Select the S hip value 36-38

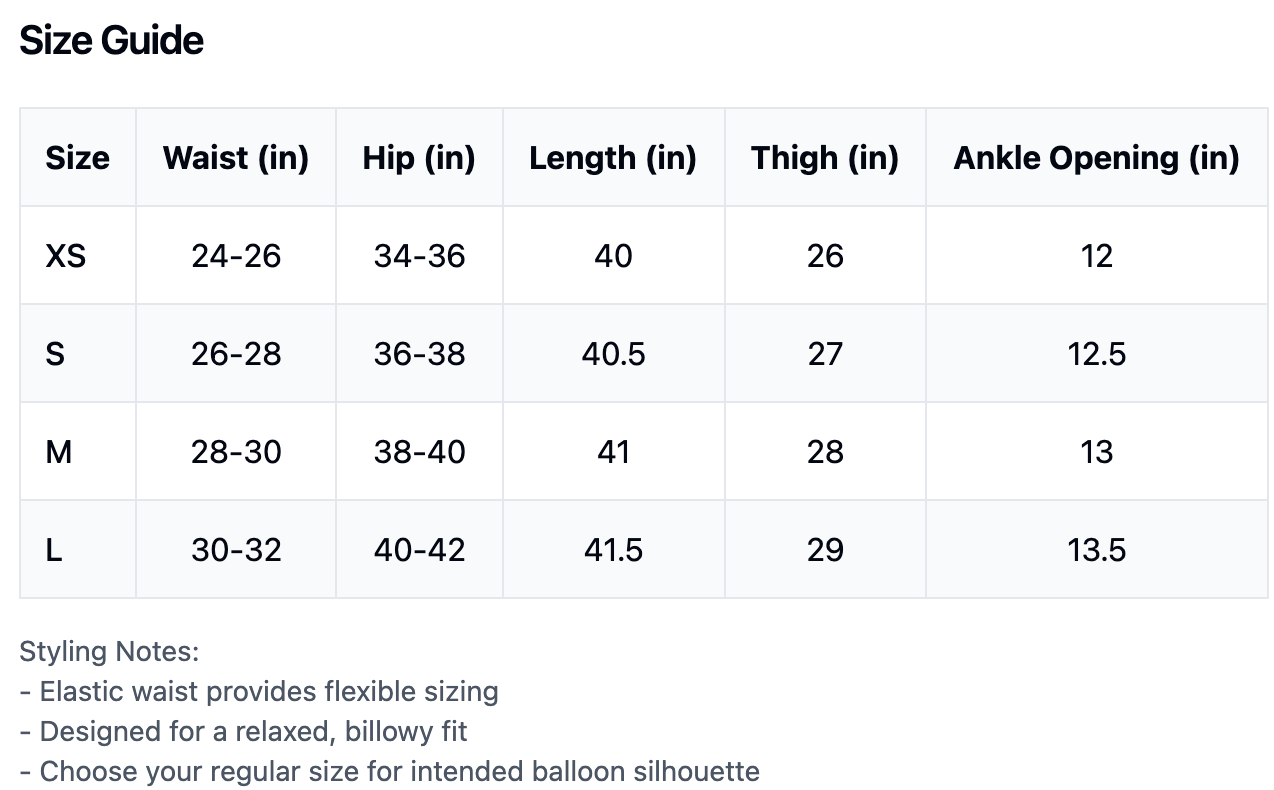tap(419, 354)
